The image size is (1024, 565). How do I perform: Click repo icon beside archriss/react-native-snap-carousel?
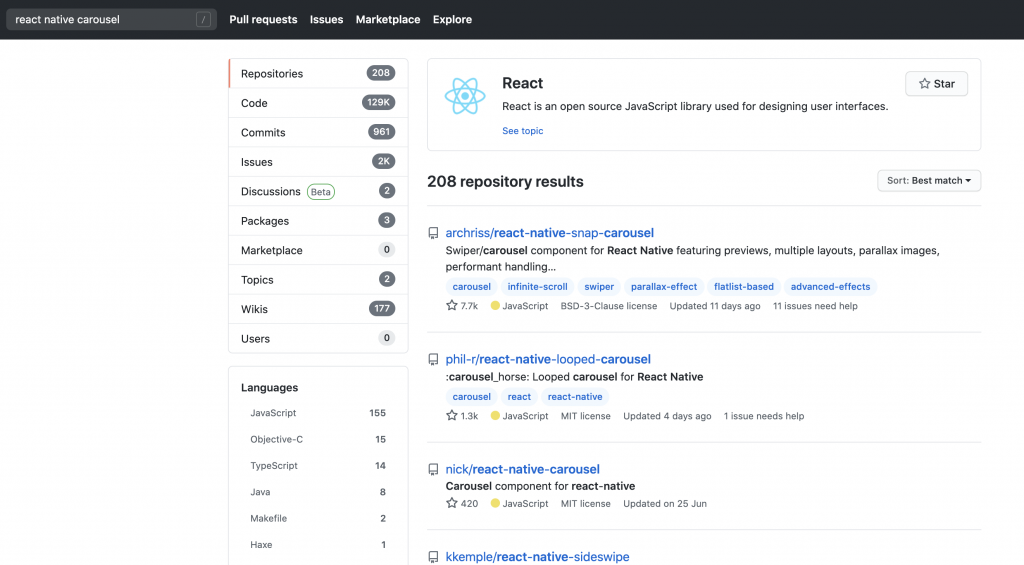(433, 233)
